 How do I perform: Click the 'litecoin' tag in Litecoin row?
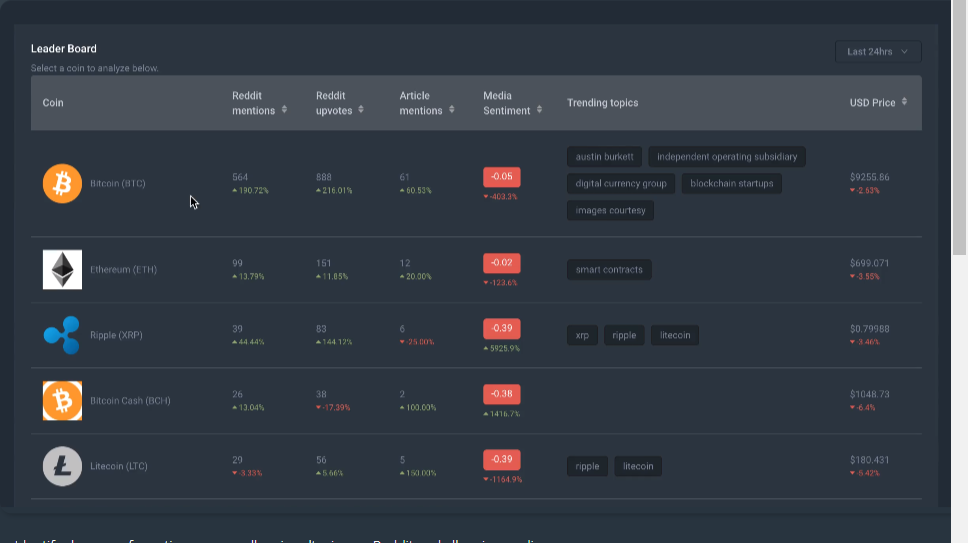tap(638, 466)
